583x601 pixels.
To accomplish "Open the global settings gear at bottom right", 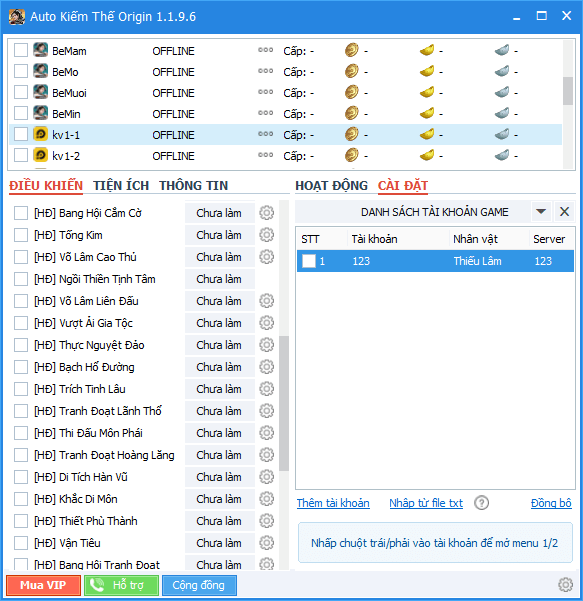I will click(x=565, y=585).
